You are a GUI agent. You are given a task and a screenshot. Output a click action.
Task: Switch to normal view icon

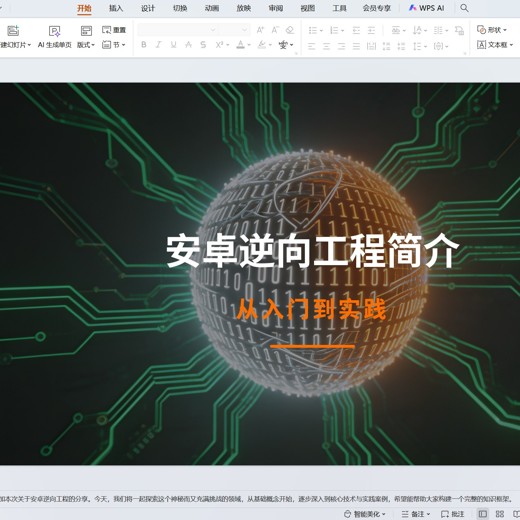[483, 514]
